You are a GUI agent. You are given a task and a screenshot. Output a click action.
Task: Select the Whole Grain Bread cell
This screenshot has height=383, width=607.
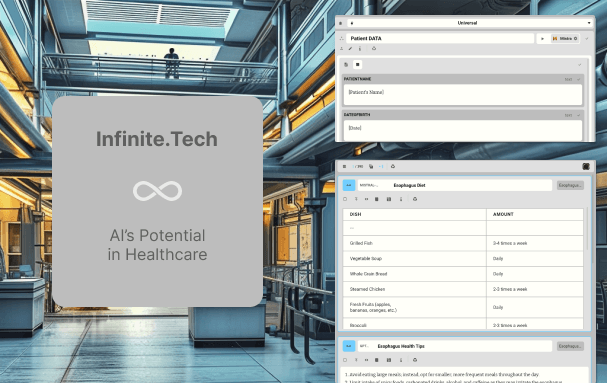(415, 274)
